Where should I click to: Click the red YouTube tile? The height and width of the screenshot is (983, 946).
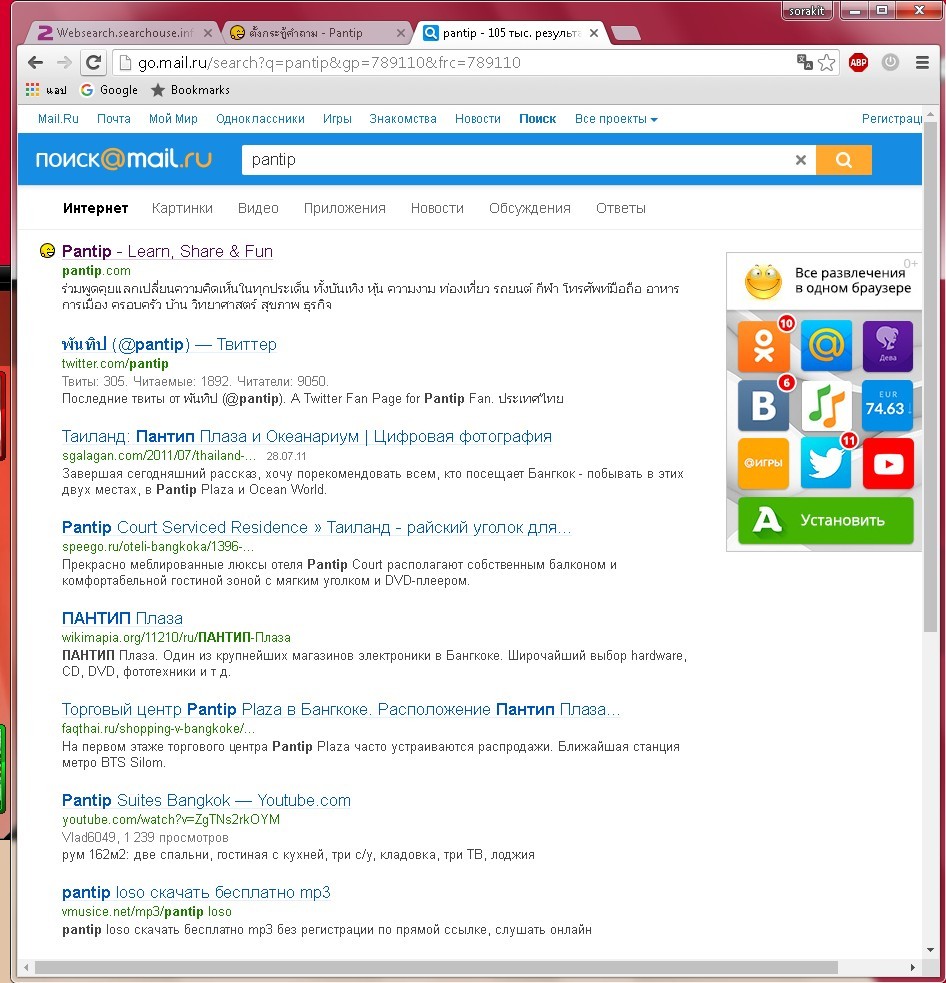pyautogui.click(x=888, y=463)
